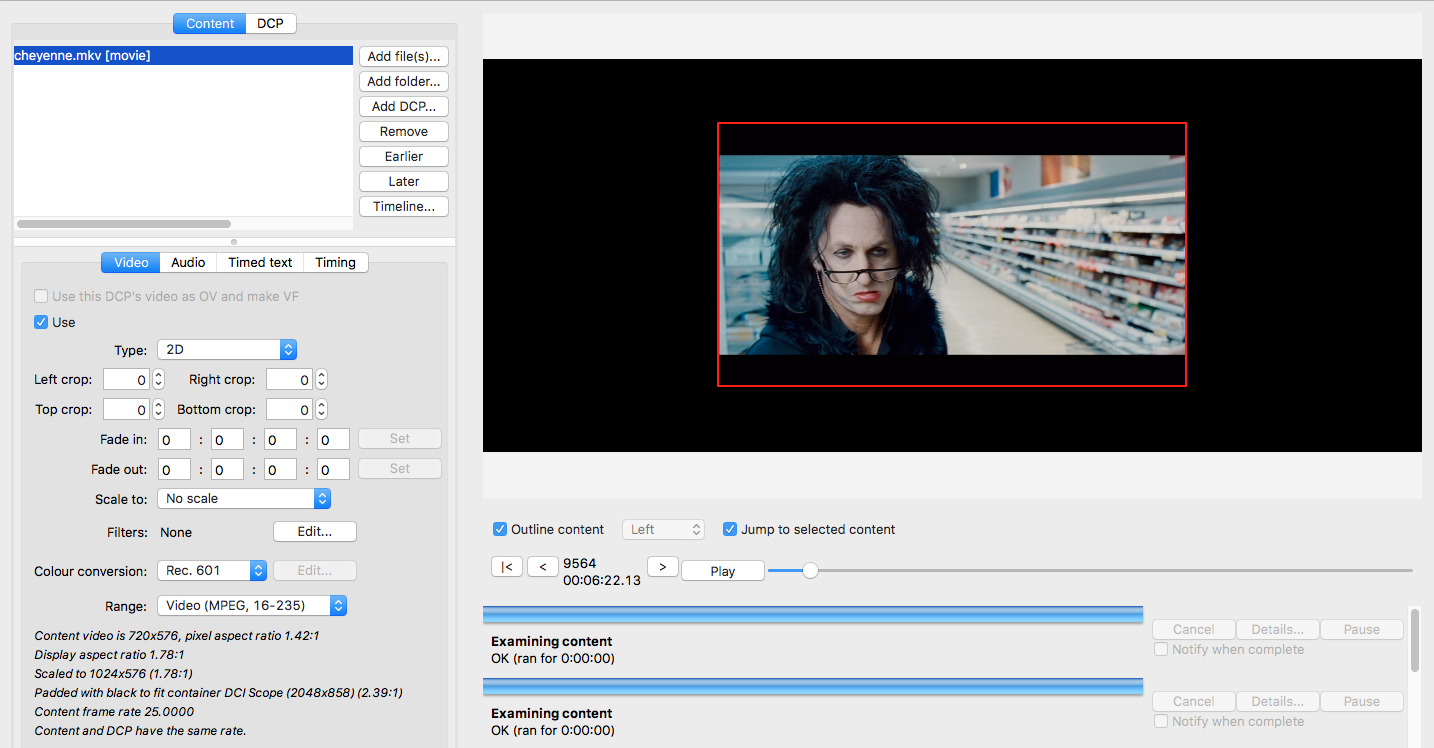Viewport: 1434px width, 748px height.
Task: Click the timecode text 00:06:22.13
Action: pos(602,580)
